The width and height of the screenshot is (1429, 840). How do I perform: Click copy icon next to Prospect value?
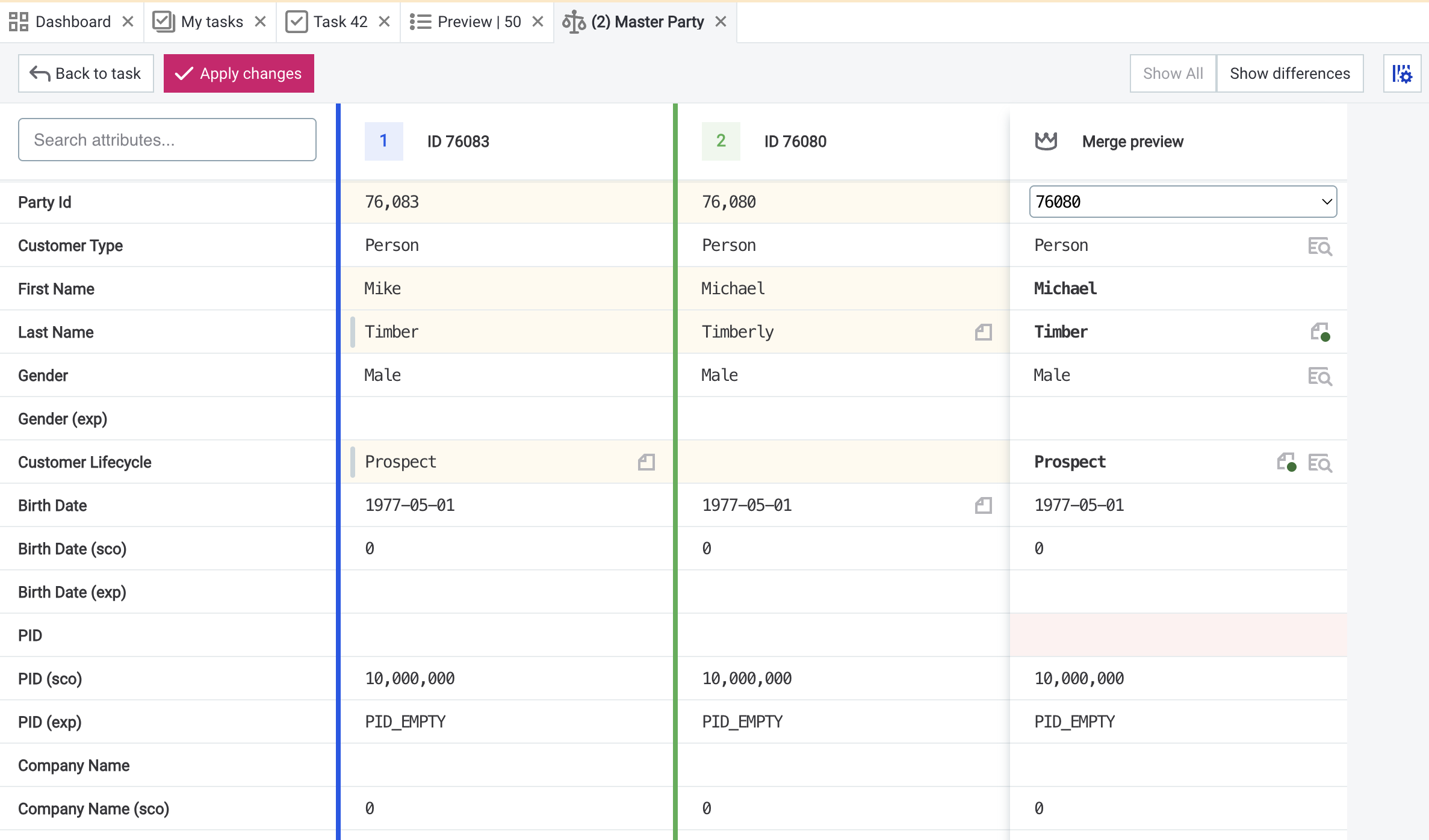646,462
